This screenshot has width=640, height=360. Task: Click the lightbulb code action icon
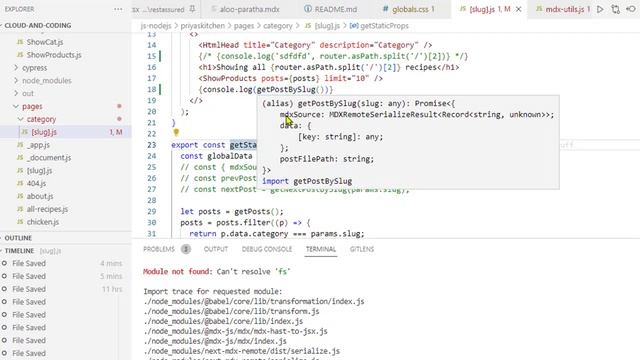(176, 133)
